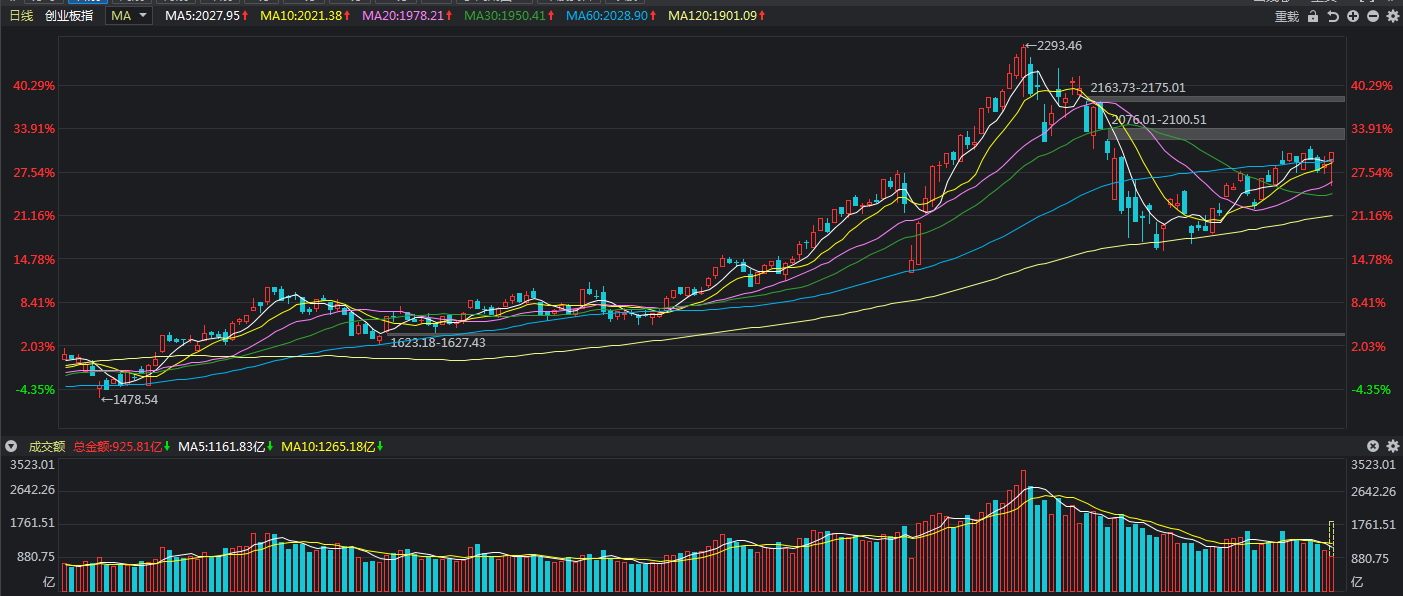The height and width of the screenshot is (596, 1403).
Task: Open volume panel settings gear
Action: click(x=1392, y=446)
